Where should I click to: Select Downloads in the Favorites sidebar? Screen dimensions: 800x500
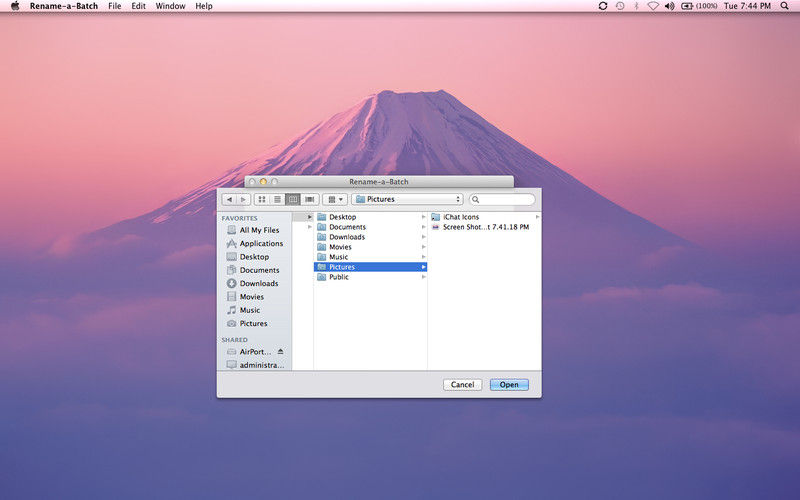click(x=258, y=283)
